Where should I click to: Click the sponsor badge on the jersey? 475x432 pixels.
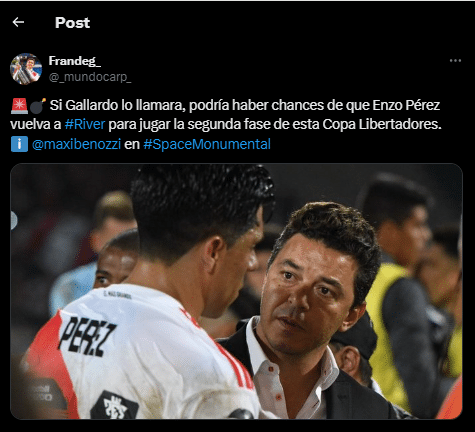pos(114,406)
